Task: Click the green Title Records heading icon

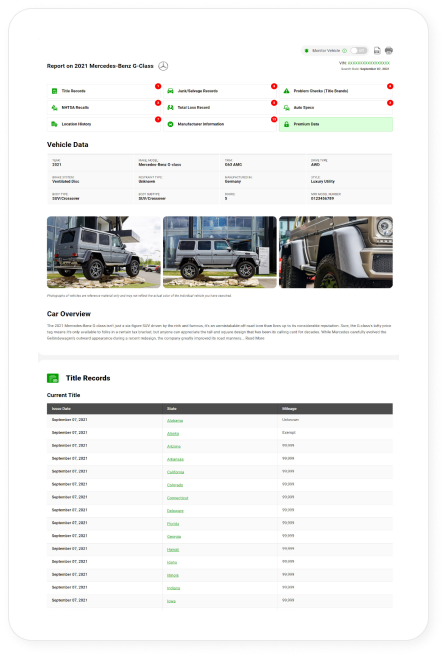Action: pyautogui.click(x=53, y=378)
